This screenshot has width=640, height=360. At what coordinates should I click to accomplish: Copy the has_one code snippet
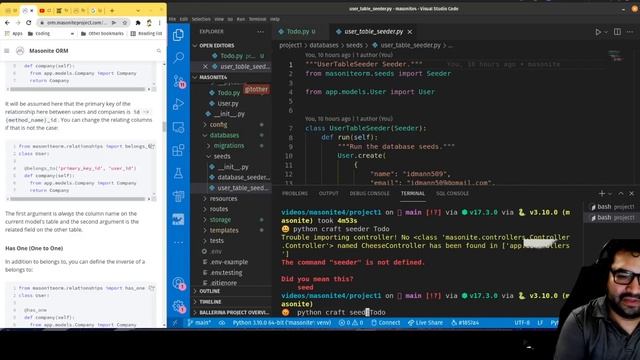[x=152, y=288]
